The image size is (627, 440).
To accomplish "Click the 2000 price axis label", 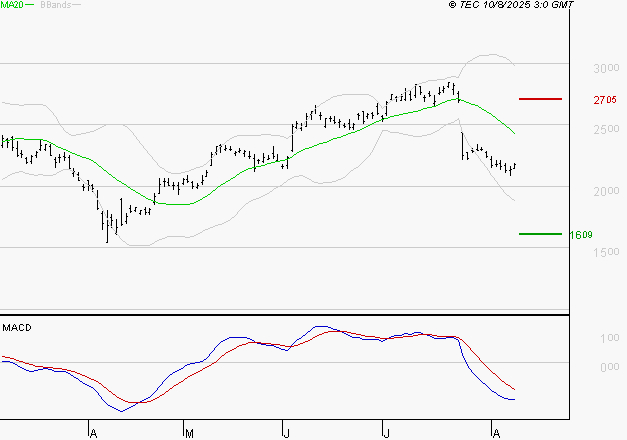I will coord(606,191).
